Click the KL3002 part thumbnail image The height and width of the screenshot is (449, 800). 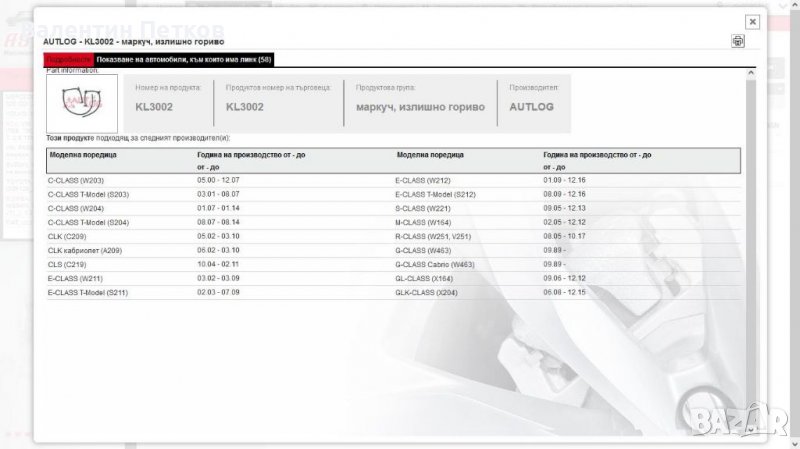(82, 104)
